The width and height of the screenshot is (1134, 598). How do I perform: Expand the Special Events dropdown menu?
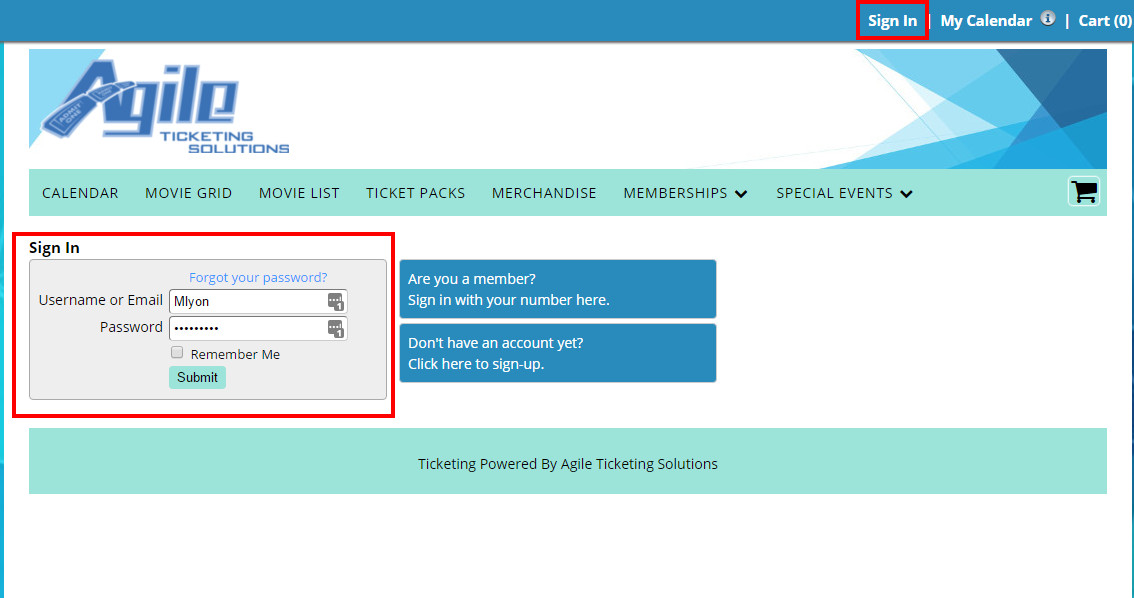pyautogui.click(x=844, y=193)
